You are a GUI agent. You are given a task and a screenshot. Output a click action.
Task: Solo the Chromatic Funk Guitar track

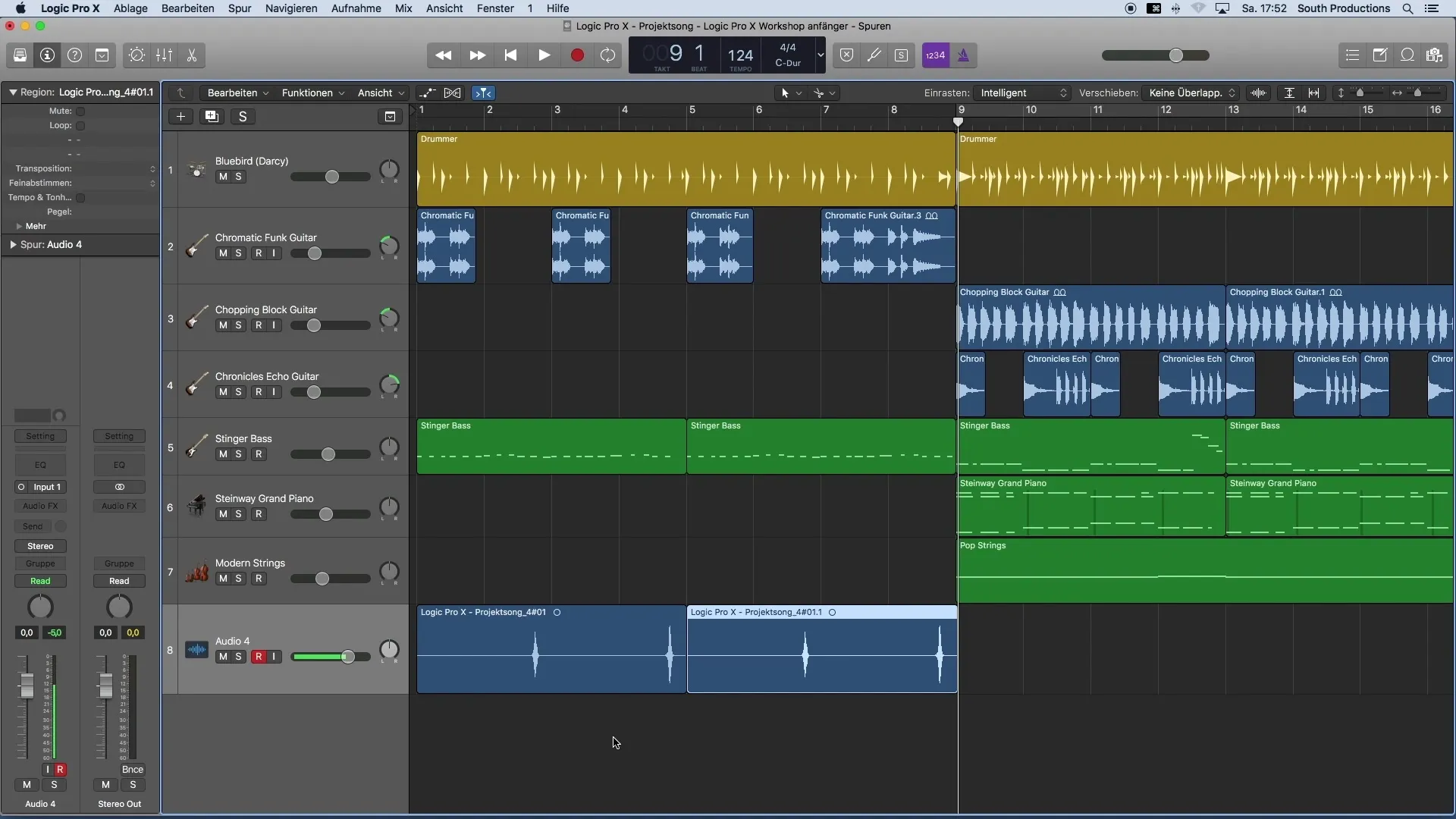(x=238, y=253)
